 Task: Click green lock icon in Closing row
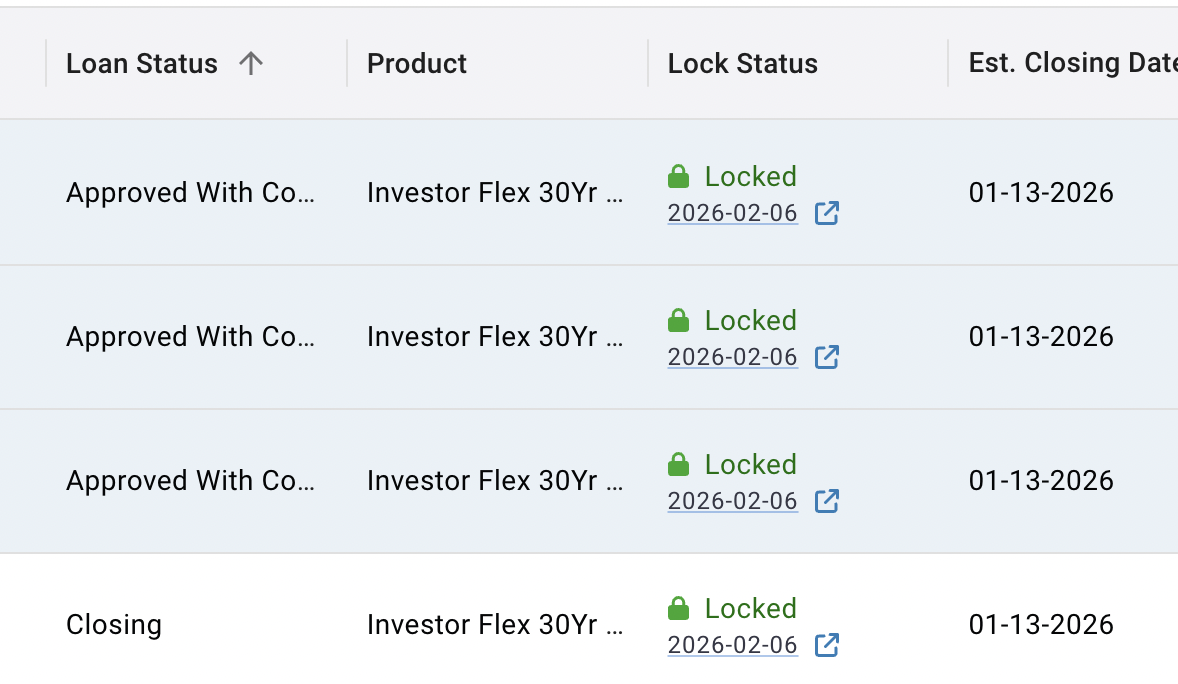[x=678, y=608]
